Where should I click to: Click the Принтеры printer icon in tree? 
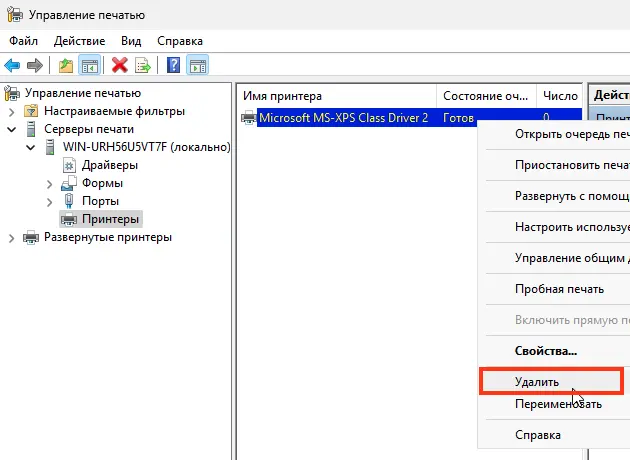tap(69, 219)
